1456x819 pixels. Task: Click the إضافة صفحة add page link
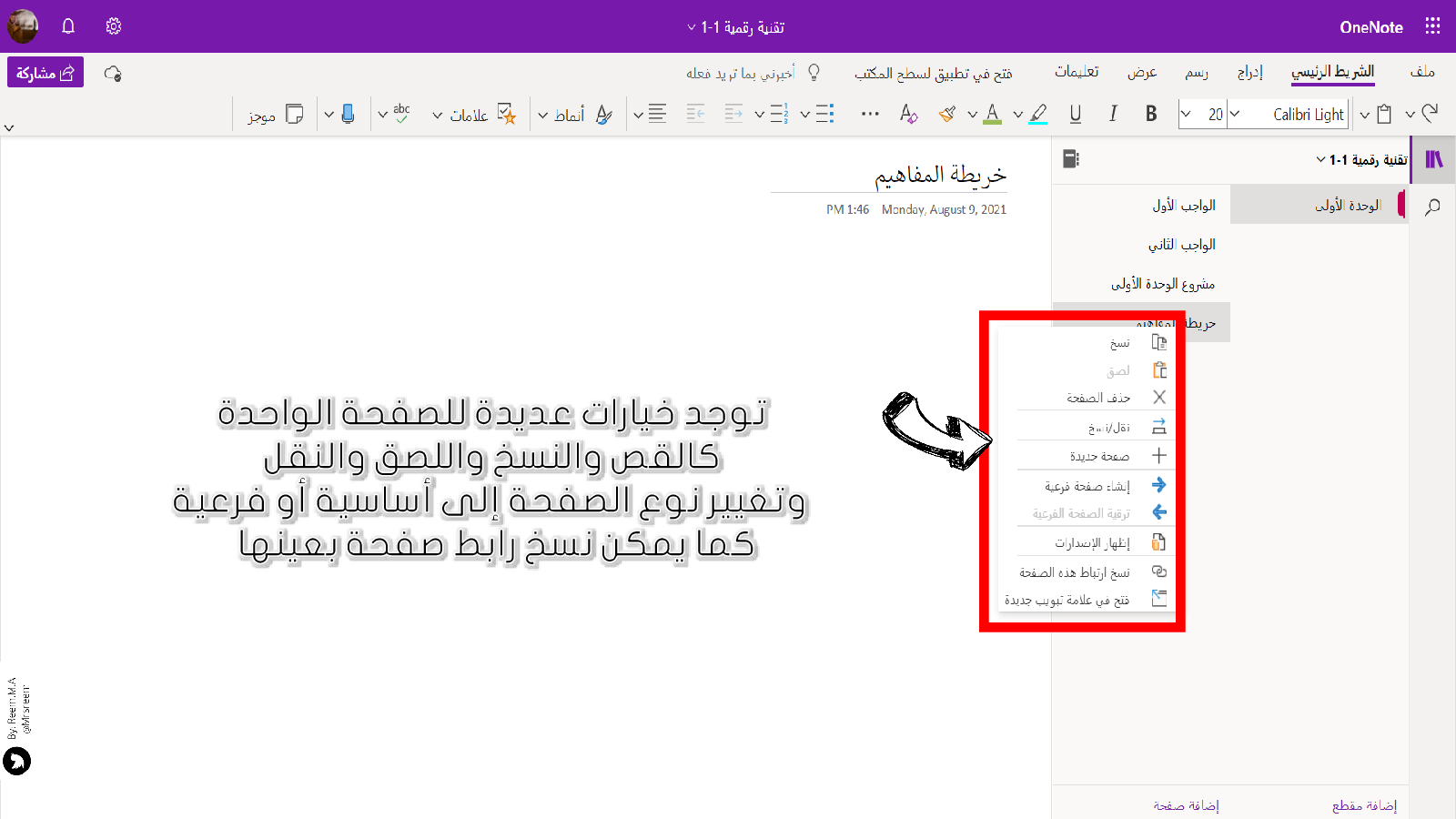1186,805
